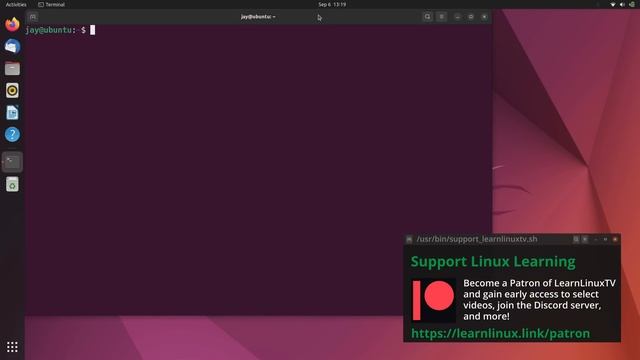This screenshot has width=640, height=360.
Task: Close the jay@ubuntu terminal window
Action: 484,17
